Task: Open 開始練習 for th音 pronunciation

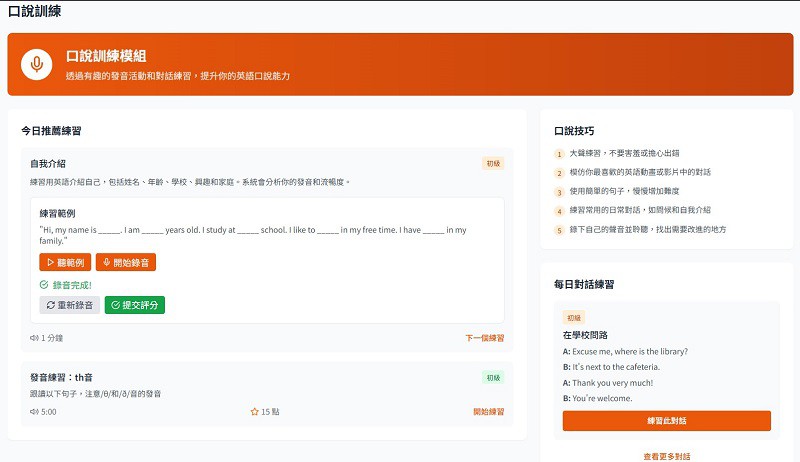Action: pyautogui.click(x=488, y=411)
